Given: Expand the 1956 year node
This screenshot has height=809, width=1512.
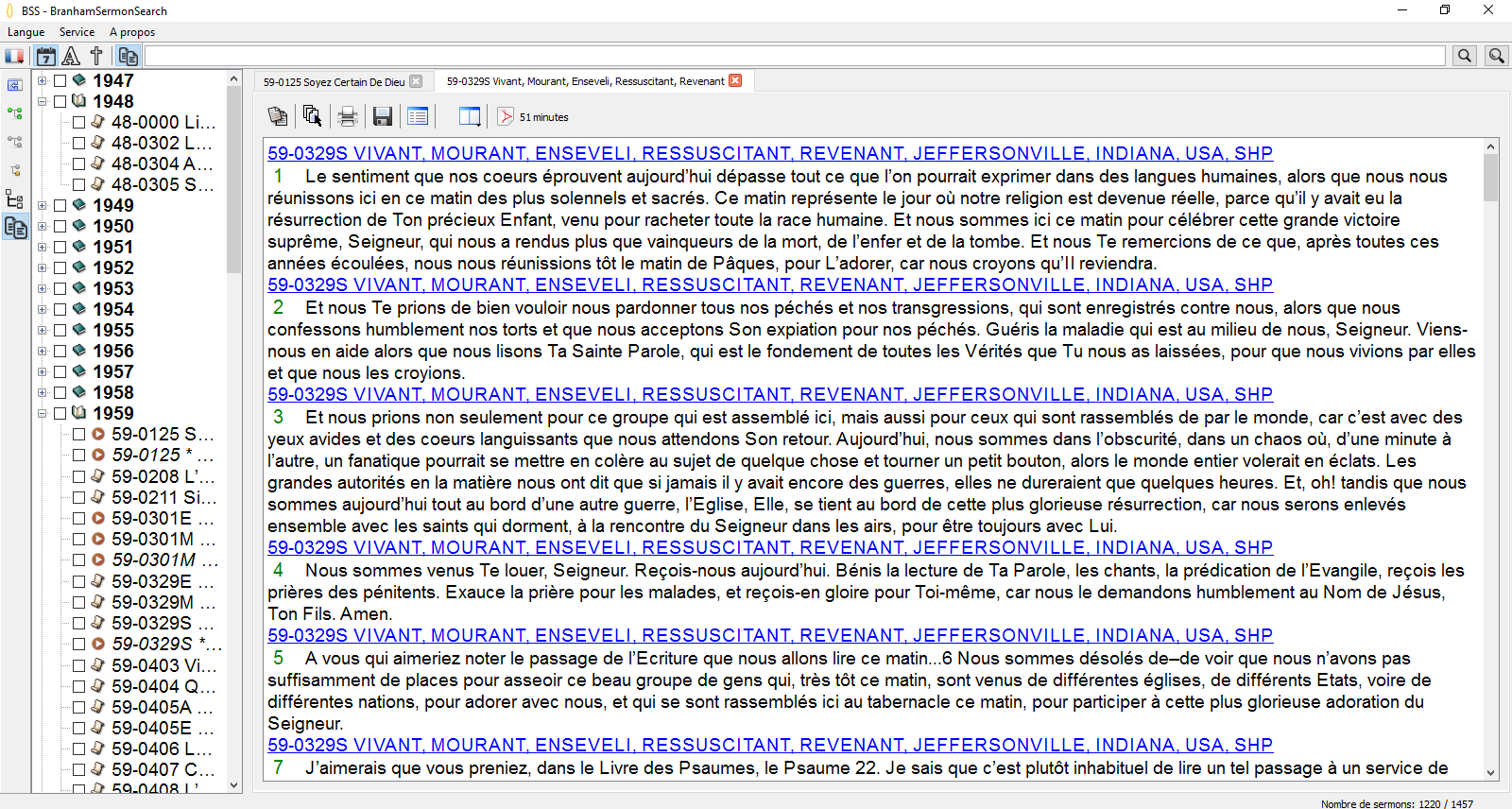Looking at the screenshot, I should (42, 351).
